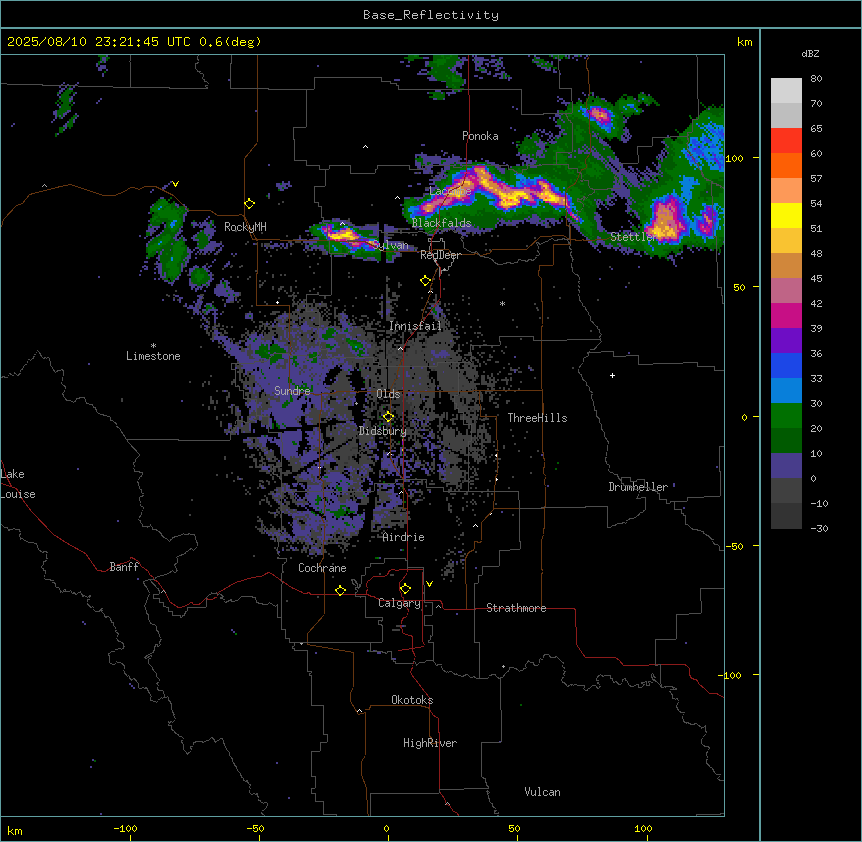The image size is (862, 842).
Task: Pick the purple 36-39 dBZ legend swatch
Action: tap(786, 341)
